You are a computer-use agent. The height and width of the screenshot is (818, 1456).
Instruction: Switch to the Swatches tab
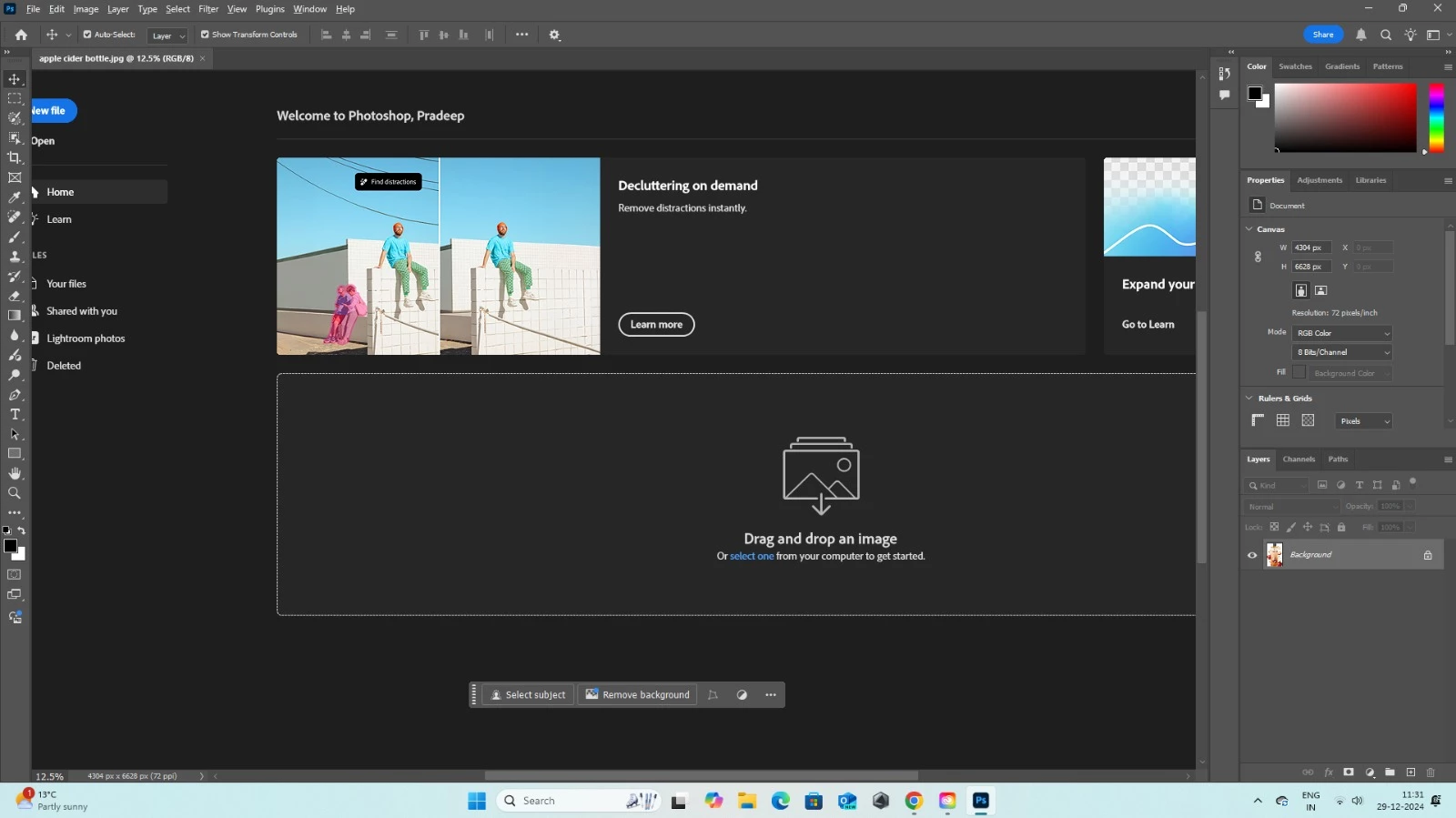[1295, 66]
